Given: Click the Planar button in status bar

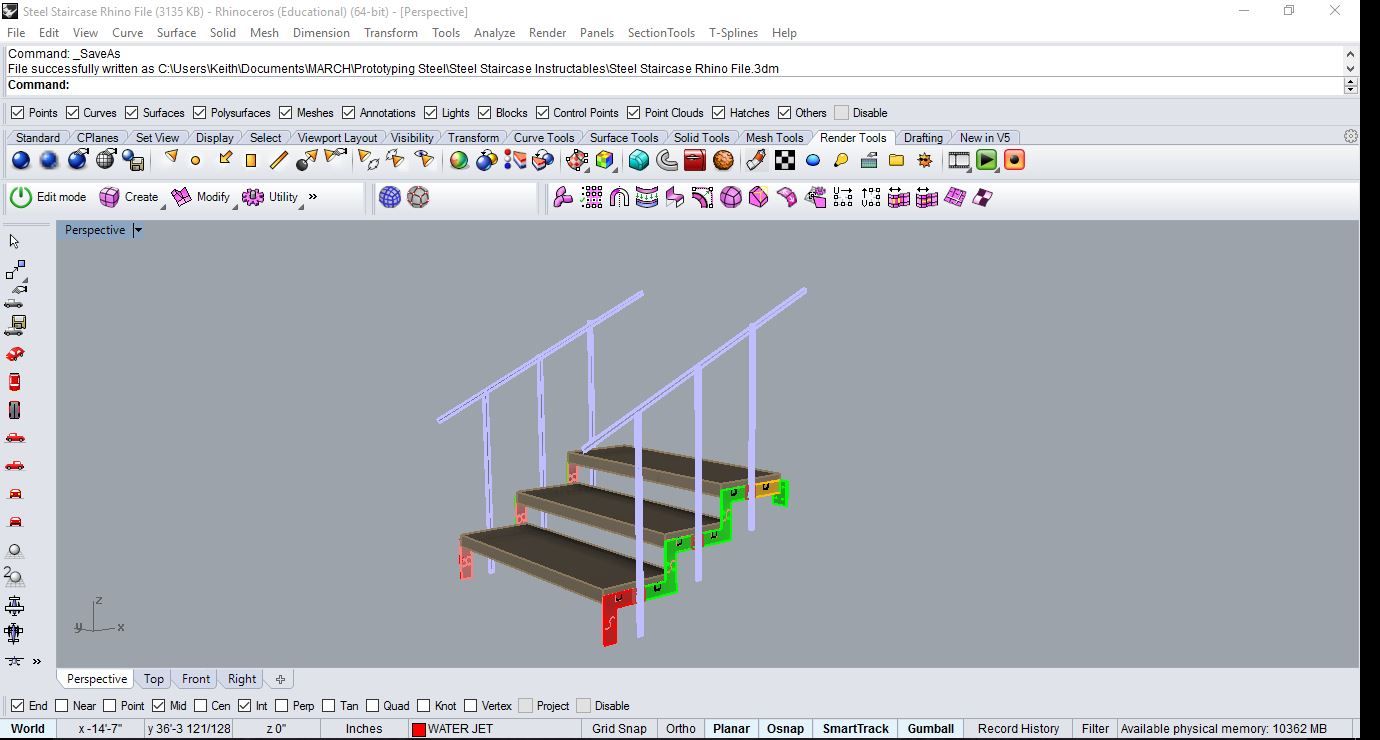Looking at the screenshot, I should [731, 729].
